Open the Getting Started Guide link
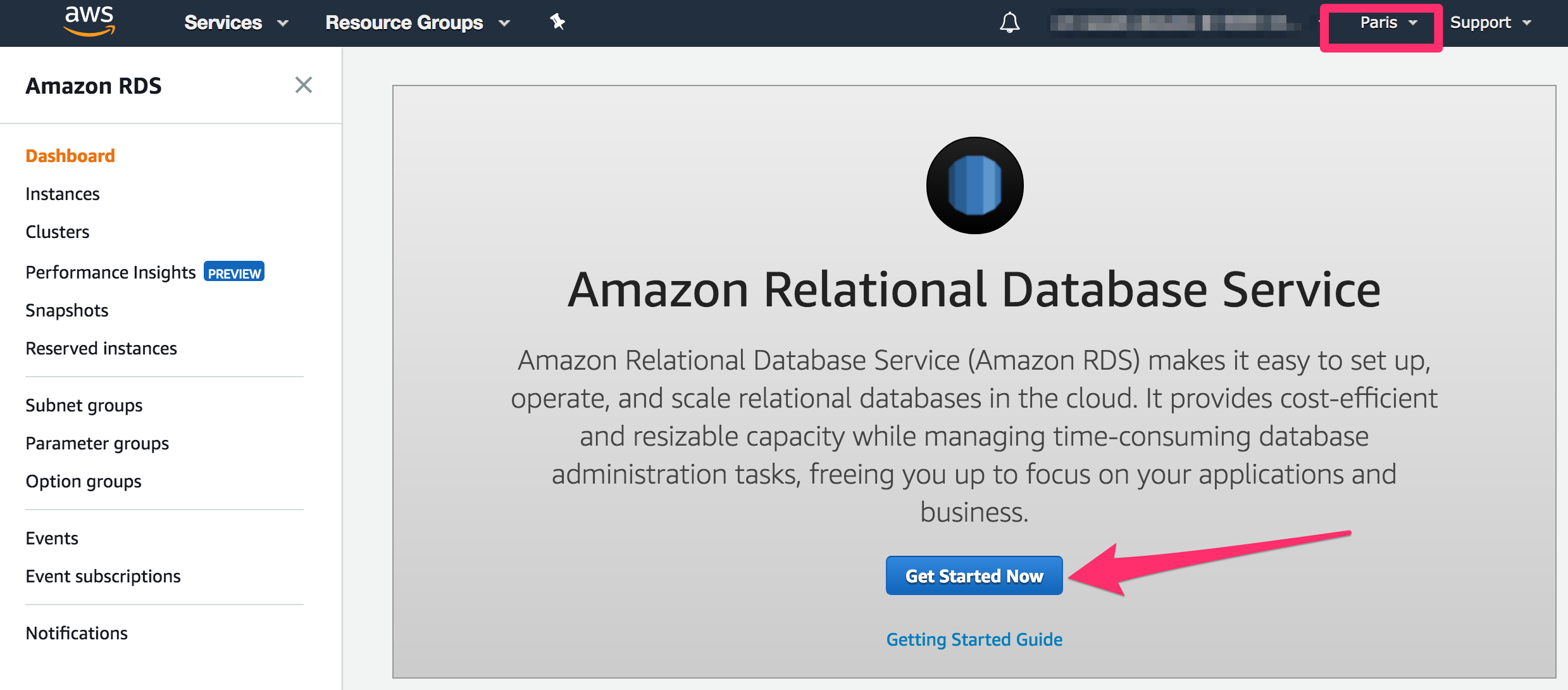This screenshot has height=690, width=1568. (974, 639)
